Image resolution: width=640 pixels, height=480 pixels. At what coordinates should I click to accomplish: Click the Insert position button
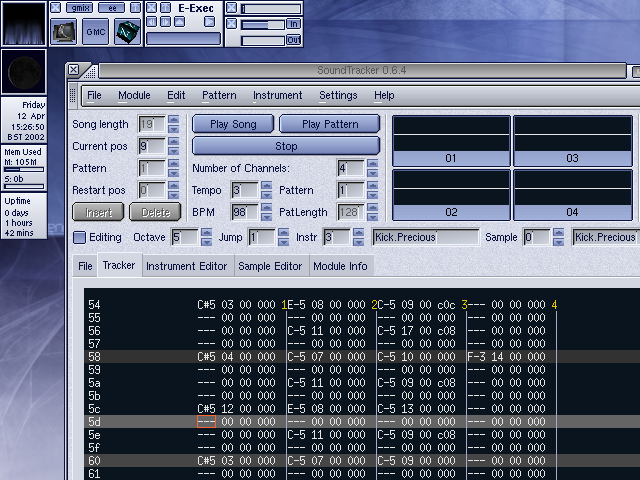[x=98, y=212]
